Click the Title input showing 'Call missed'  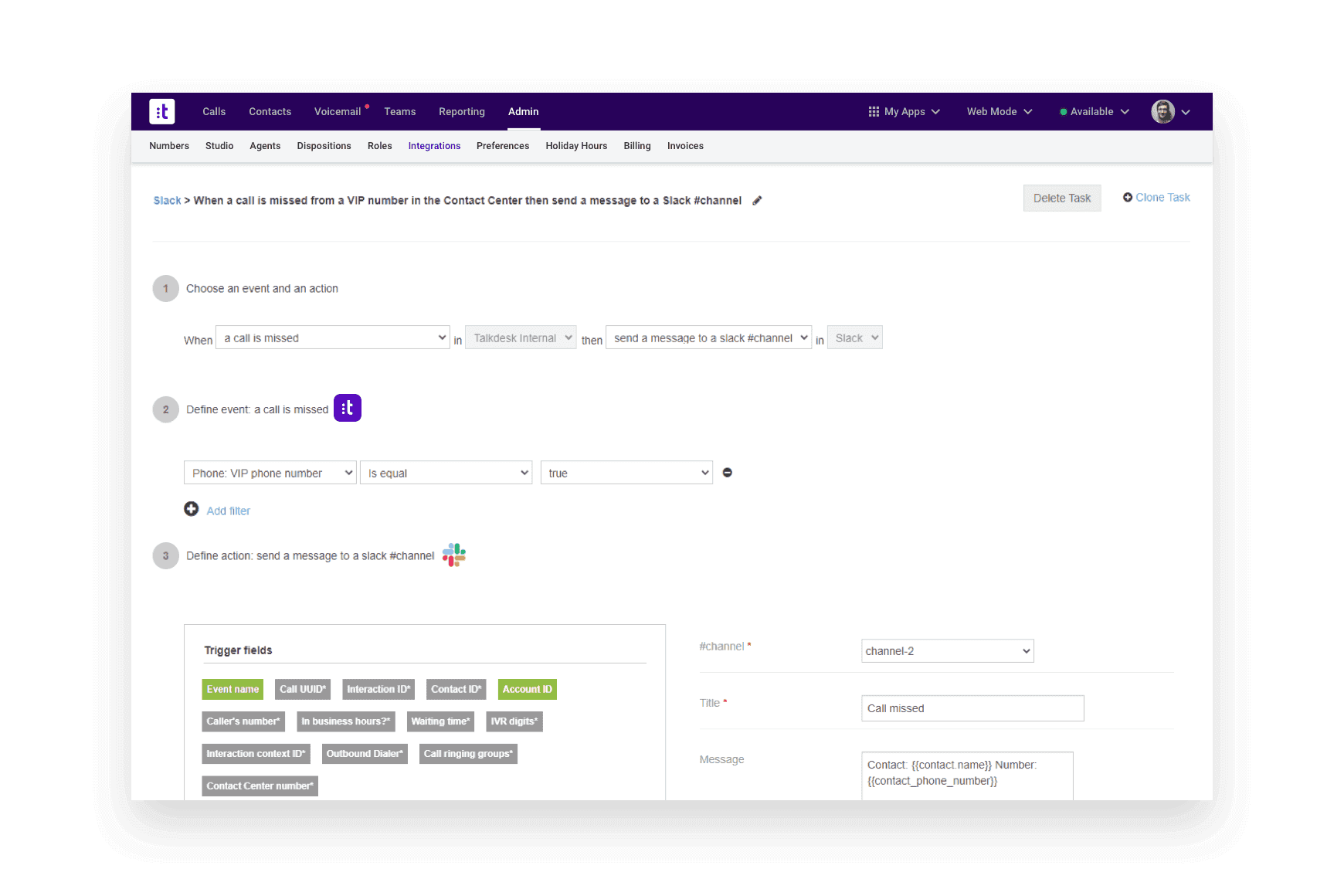972,708
